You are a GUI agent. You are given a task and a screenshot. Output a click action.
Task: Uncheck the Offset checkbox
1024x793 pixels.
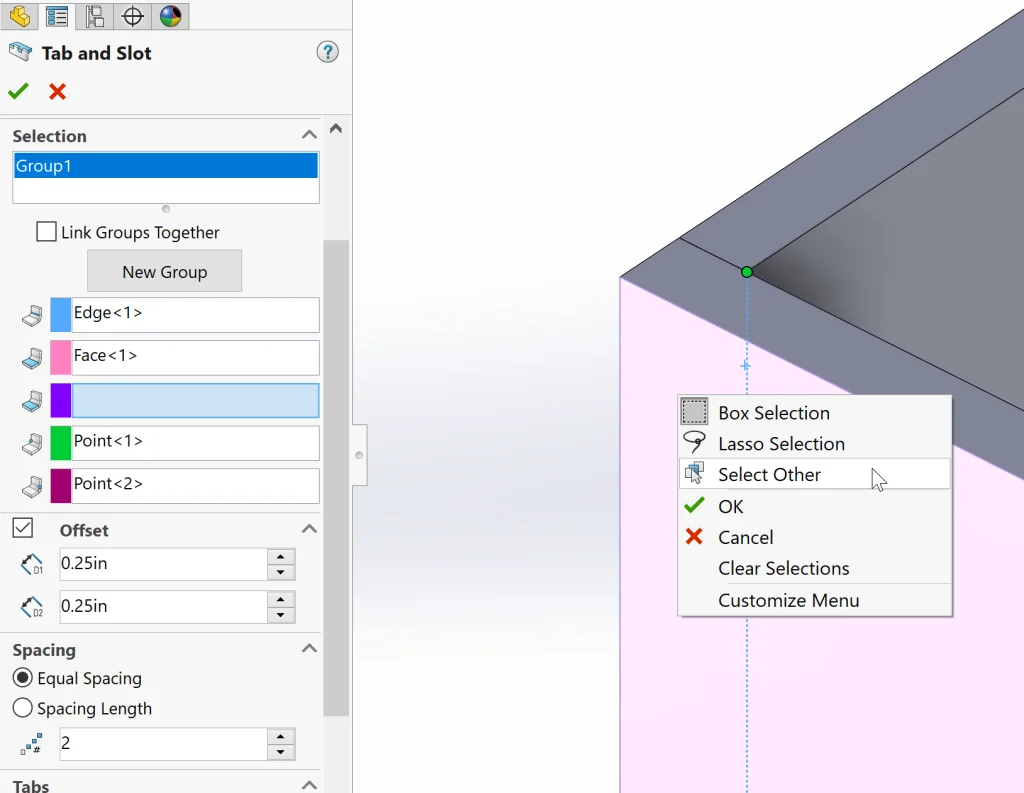22,528
